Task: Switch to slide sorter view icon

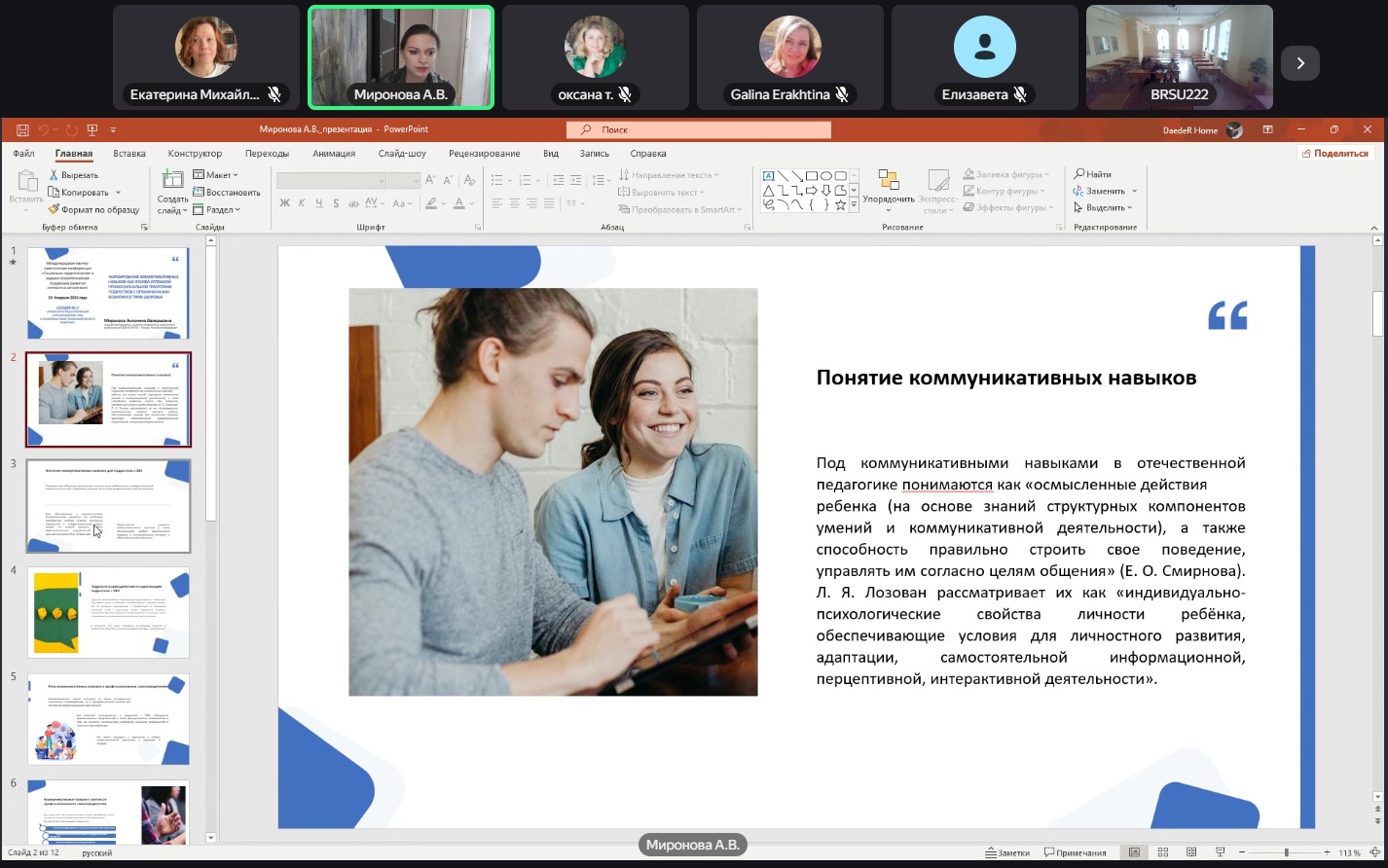Action: coord(1163,852)
